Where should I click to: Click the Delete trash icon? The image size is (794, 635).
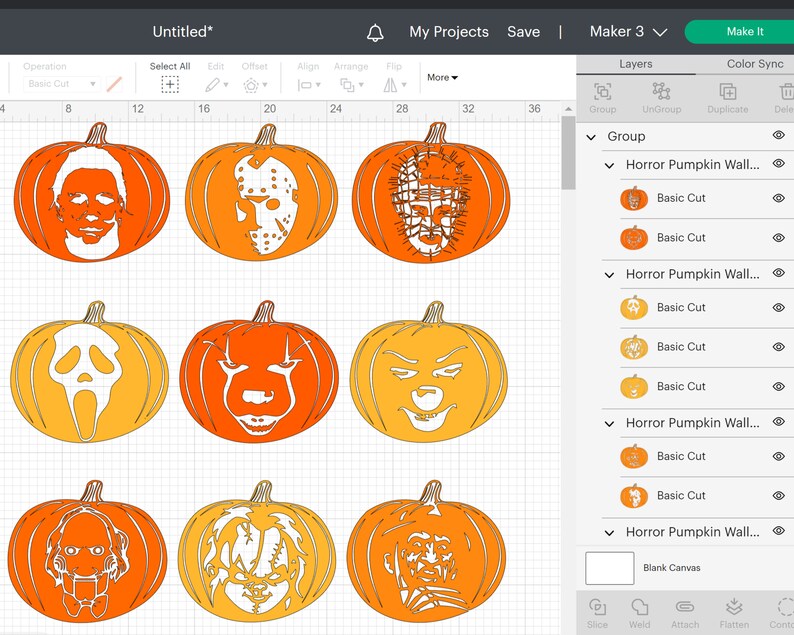[786, 92]
